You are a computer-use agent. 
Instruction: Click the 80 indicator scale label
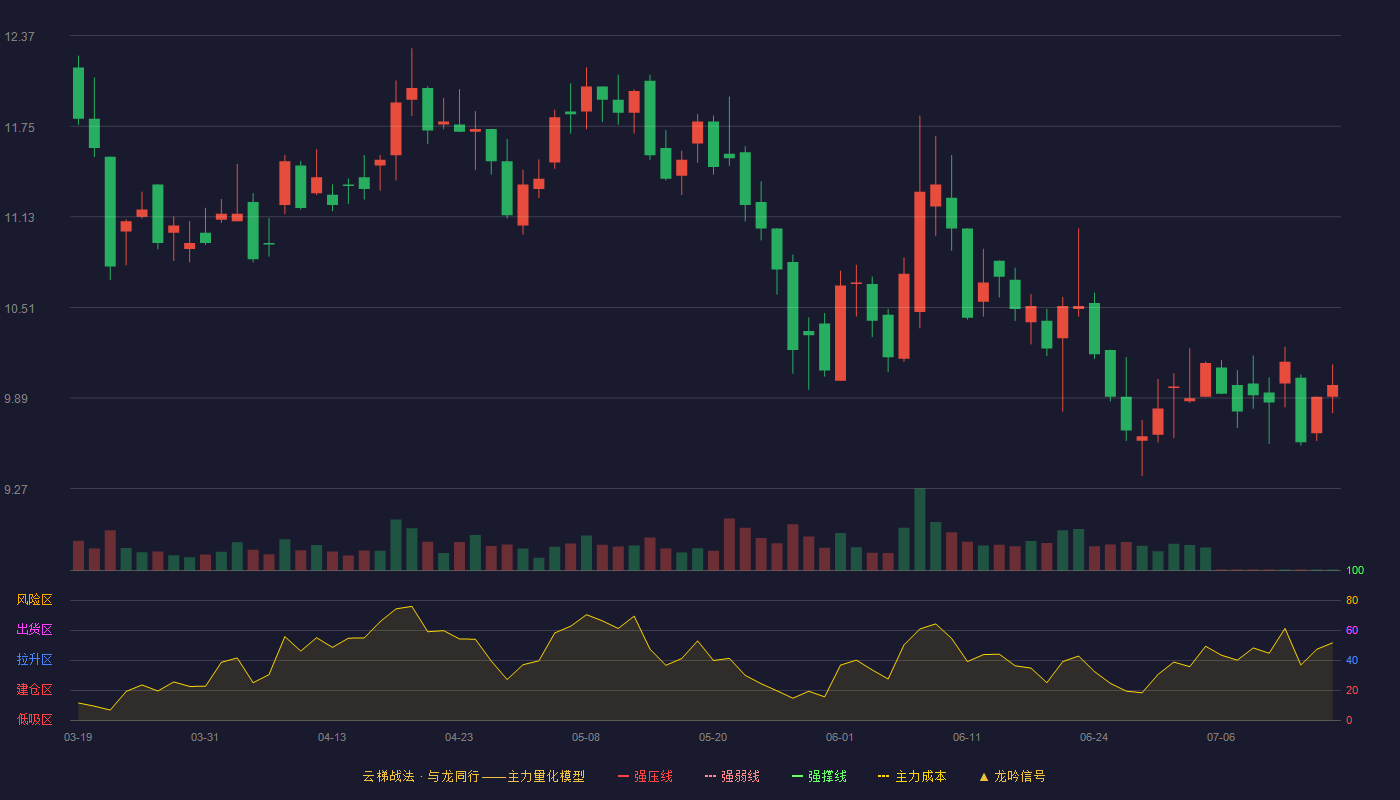point(1352,600)
